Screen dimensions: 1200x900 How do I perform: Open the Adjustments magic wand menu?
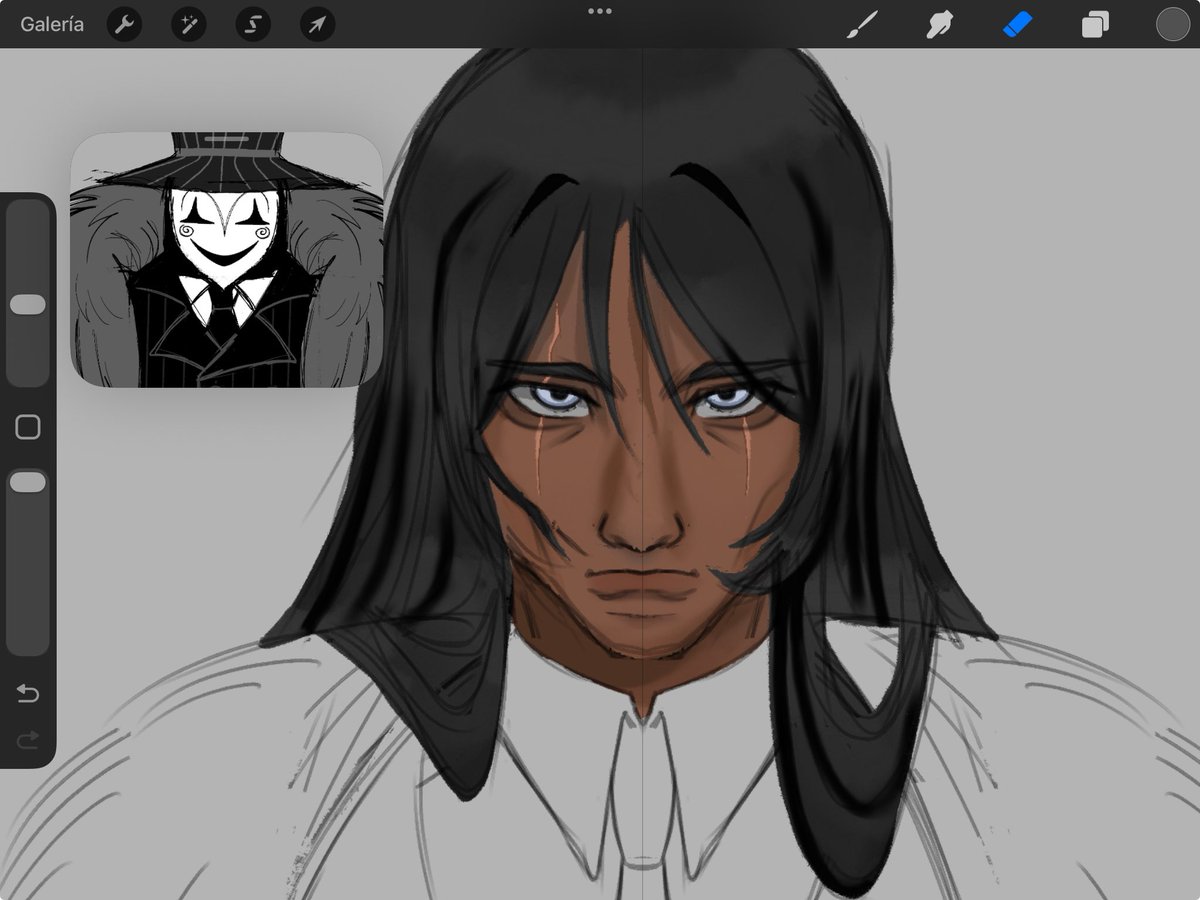pos(188,24)
